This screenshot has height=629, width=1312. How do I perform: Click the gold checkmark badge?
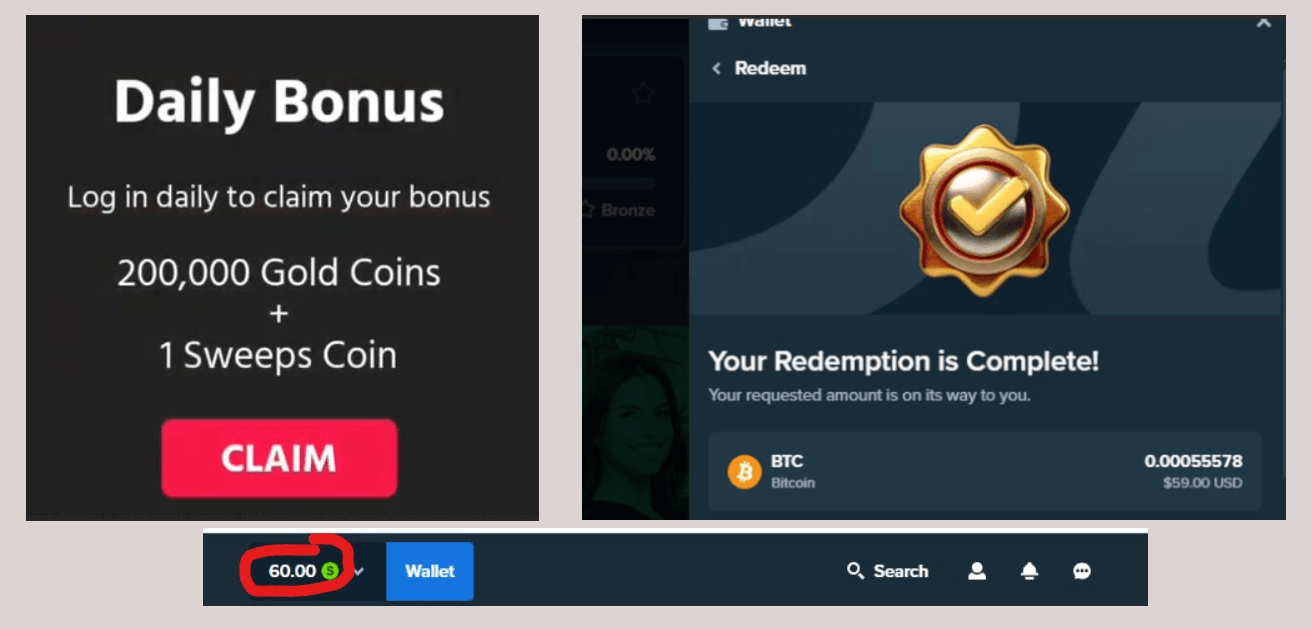[x=984, y=210]
